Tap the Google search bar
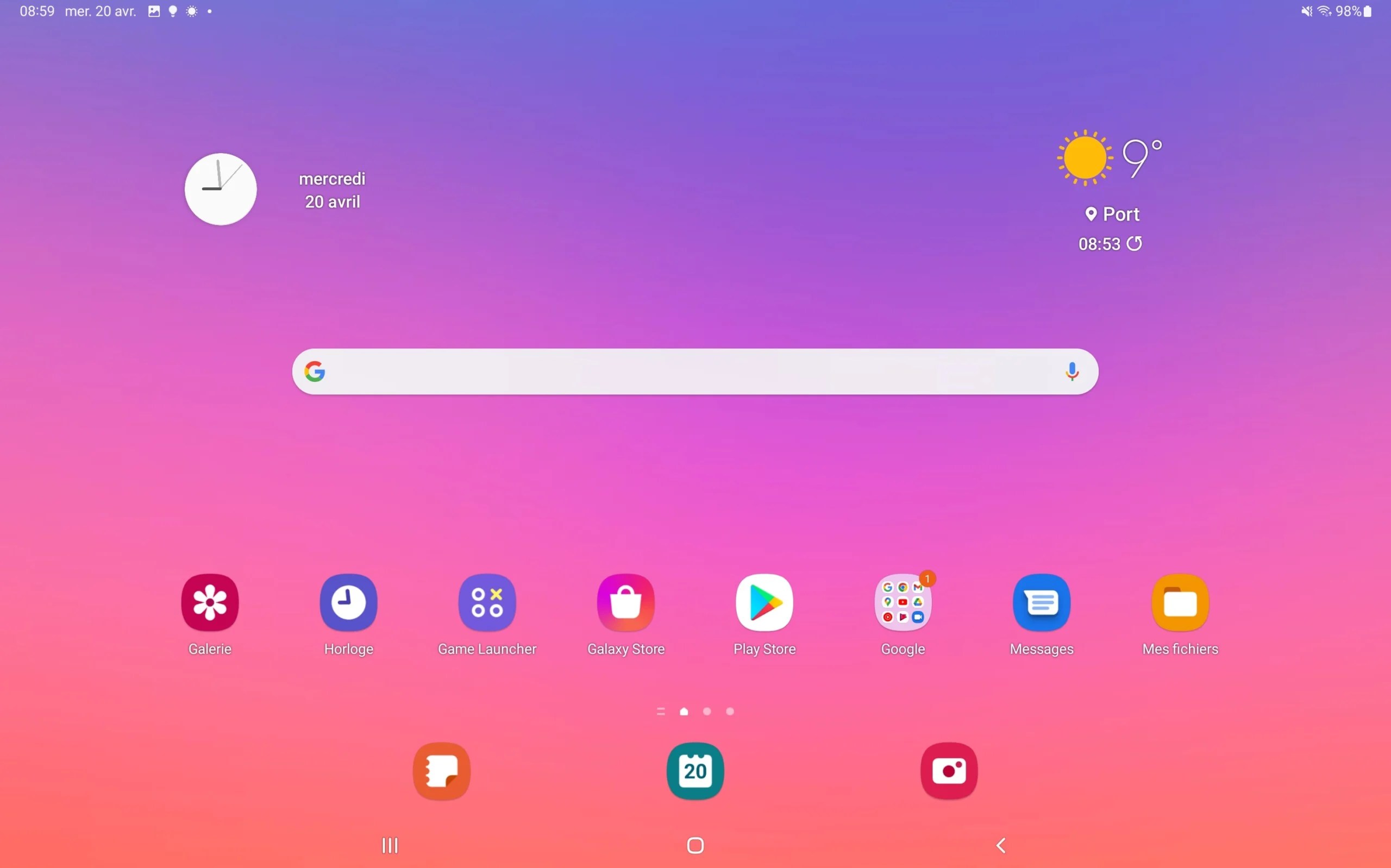Viewport: 1391px width, 868px height. [694, 370]
